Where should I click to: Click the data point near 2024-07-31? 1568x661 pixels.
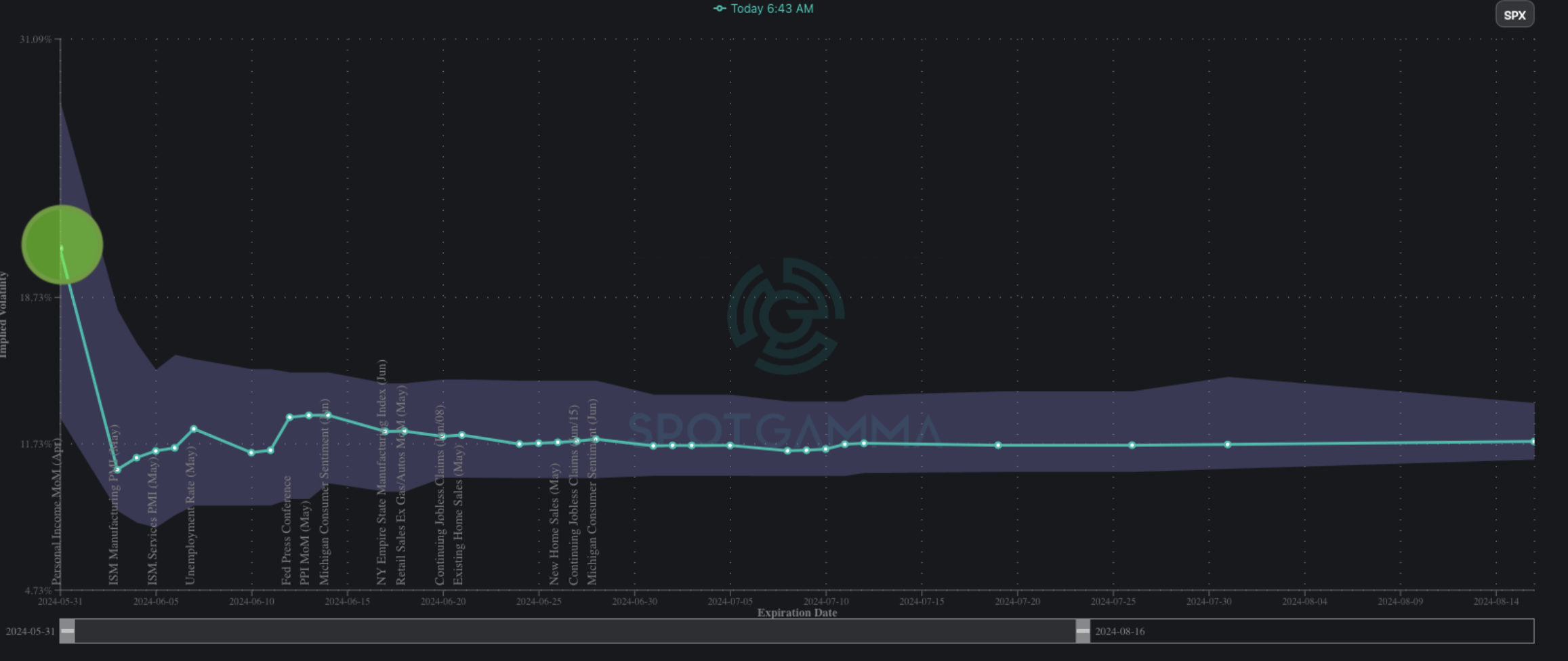(1228, 445)
